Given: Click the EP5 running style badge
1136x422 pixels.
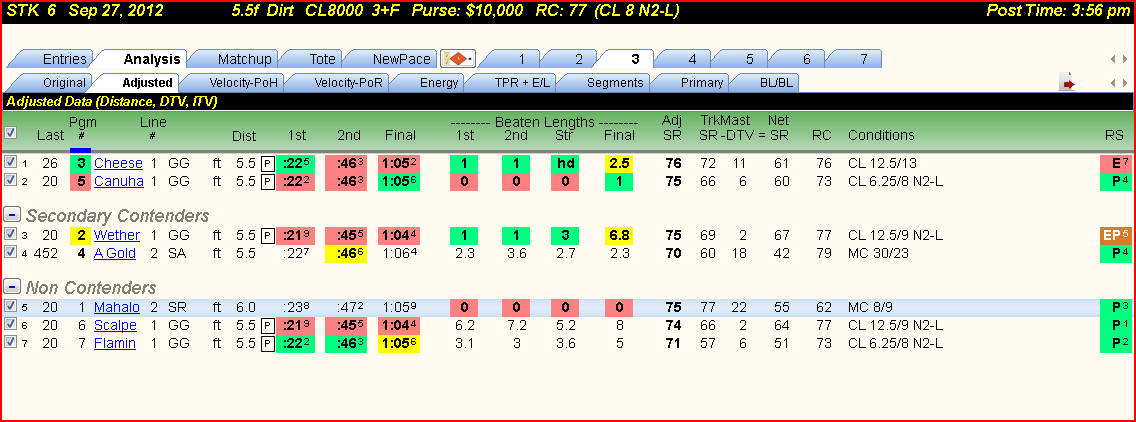Looking at the screenshot, I should pos(1116,235).
